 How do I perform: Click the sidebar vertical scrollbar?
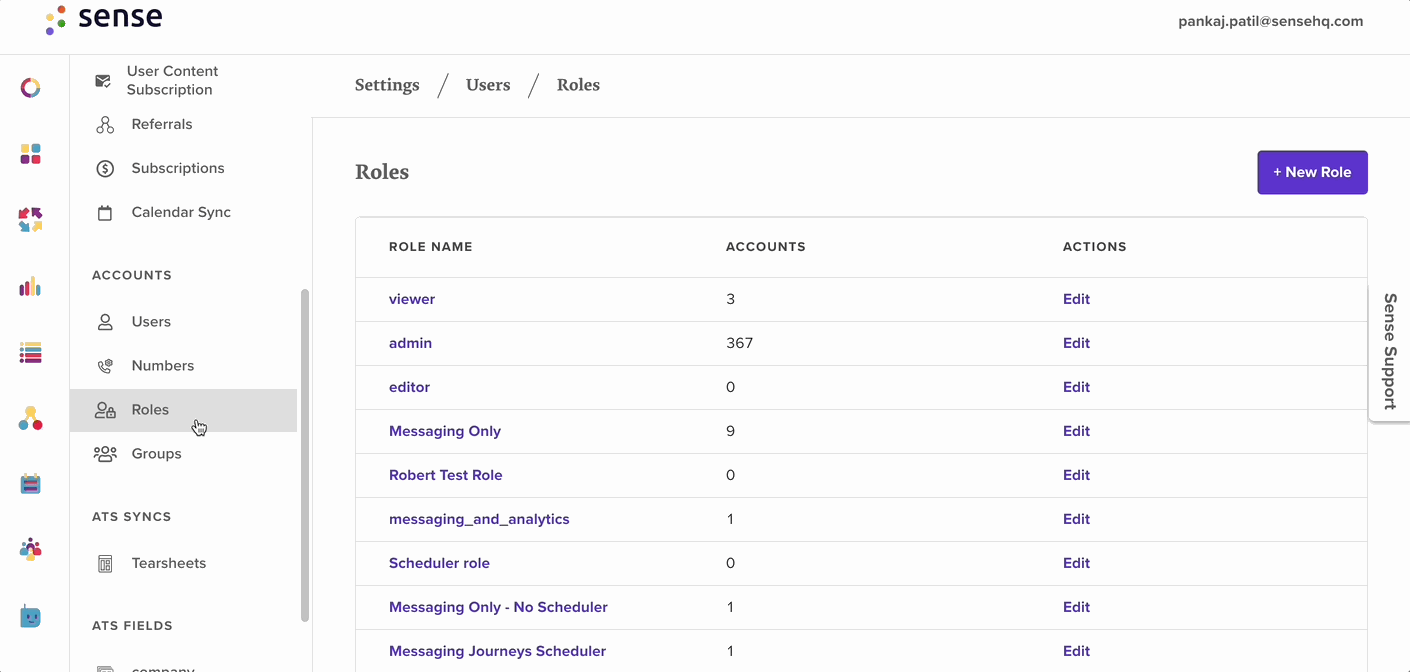305,455
